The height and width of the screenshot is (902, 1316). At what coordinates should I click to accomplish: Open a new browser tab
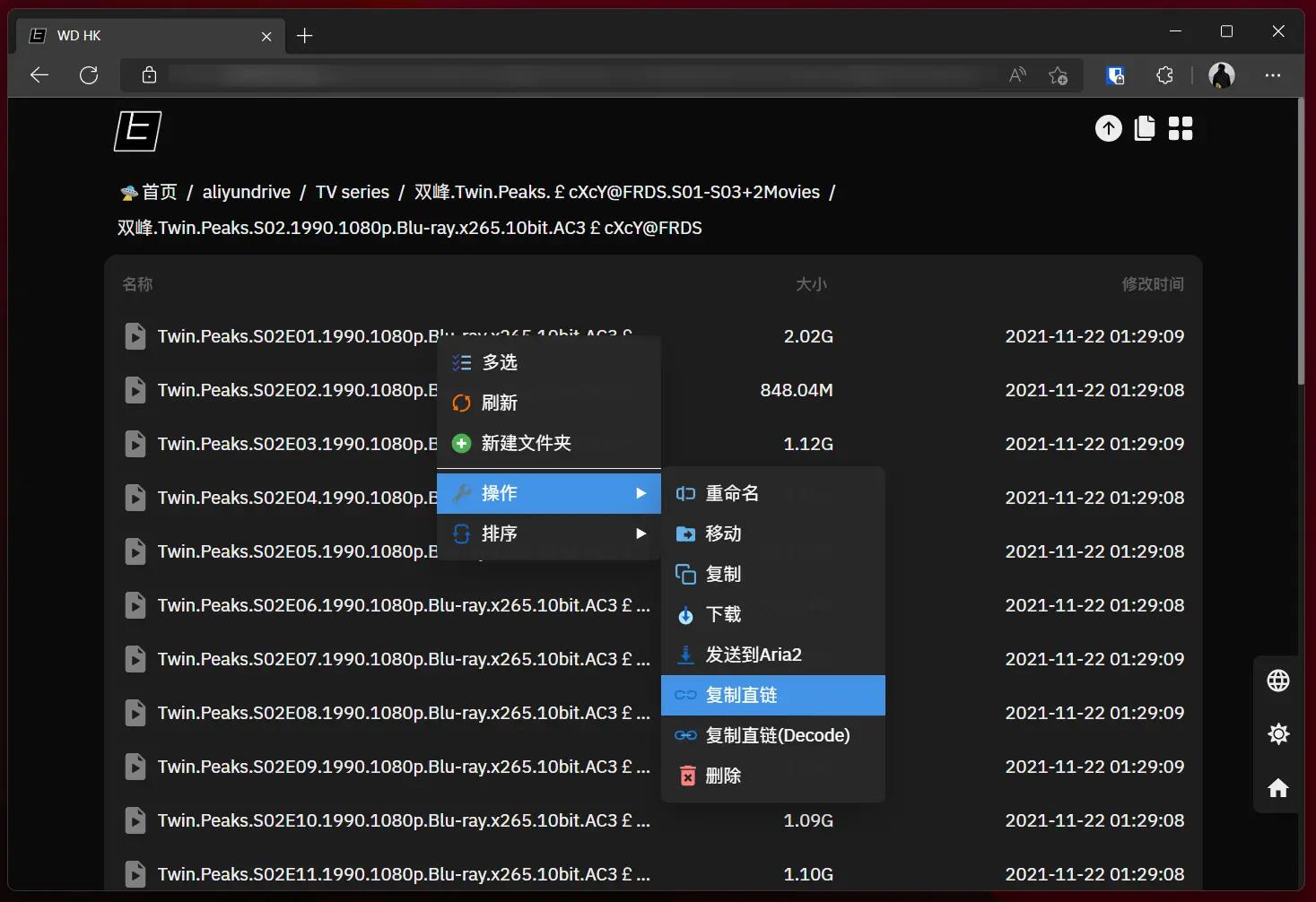(x=305, y=36)
